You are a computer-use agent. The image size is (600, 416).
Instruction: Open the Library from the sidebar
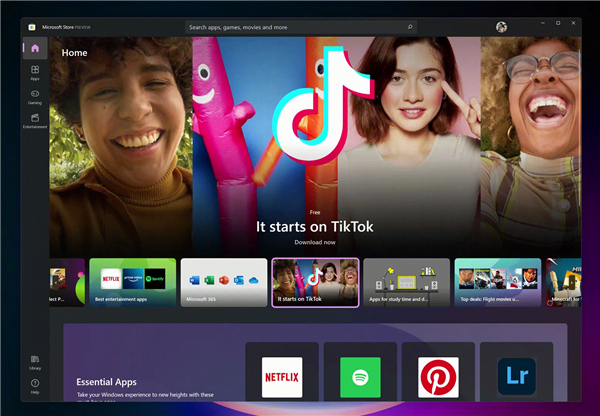[35, 360]
